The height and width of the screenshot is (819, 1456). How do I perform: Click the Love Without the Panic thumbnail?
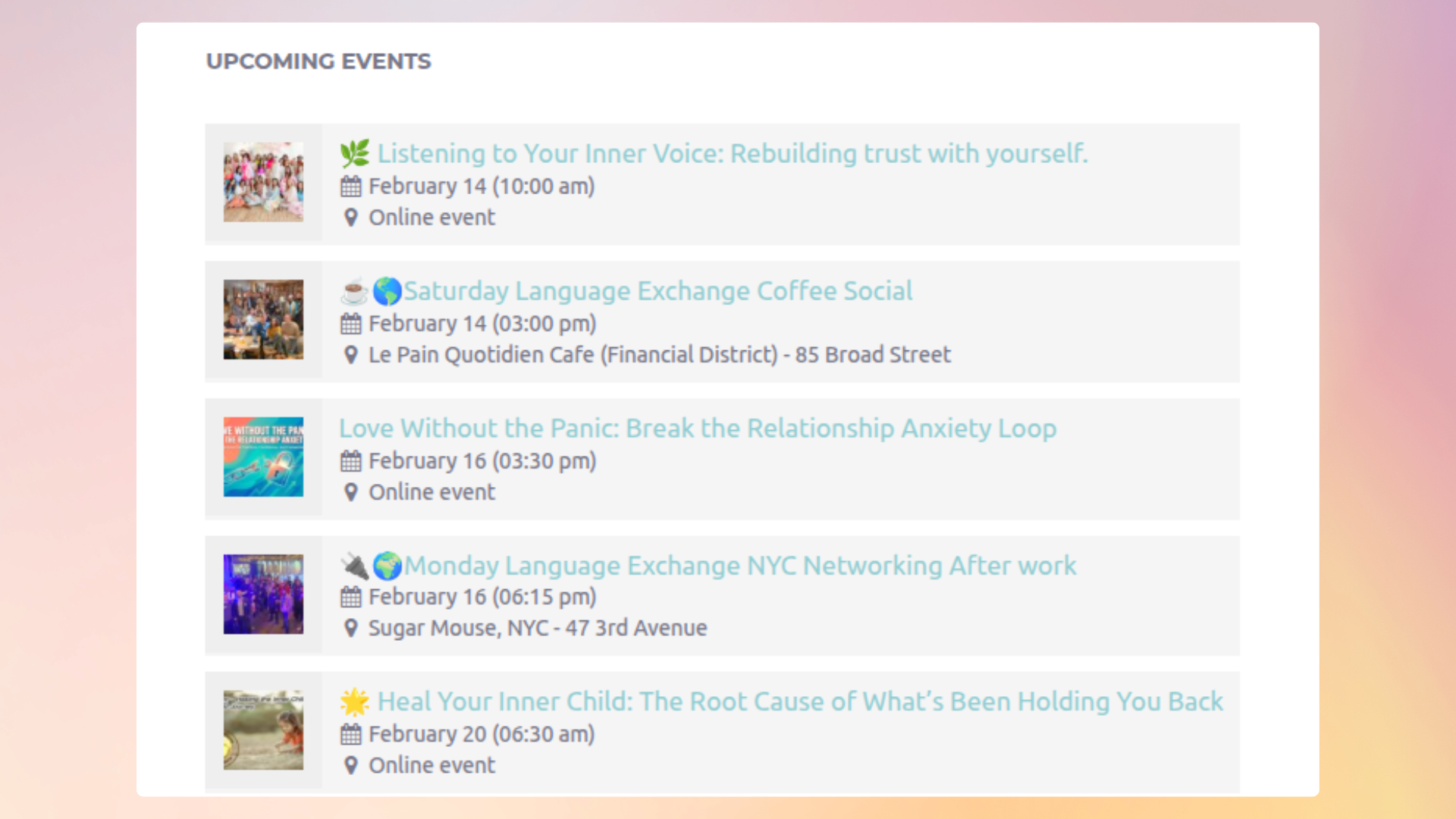(x=263, y=457)
